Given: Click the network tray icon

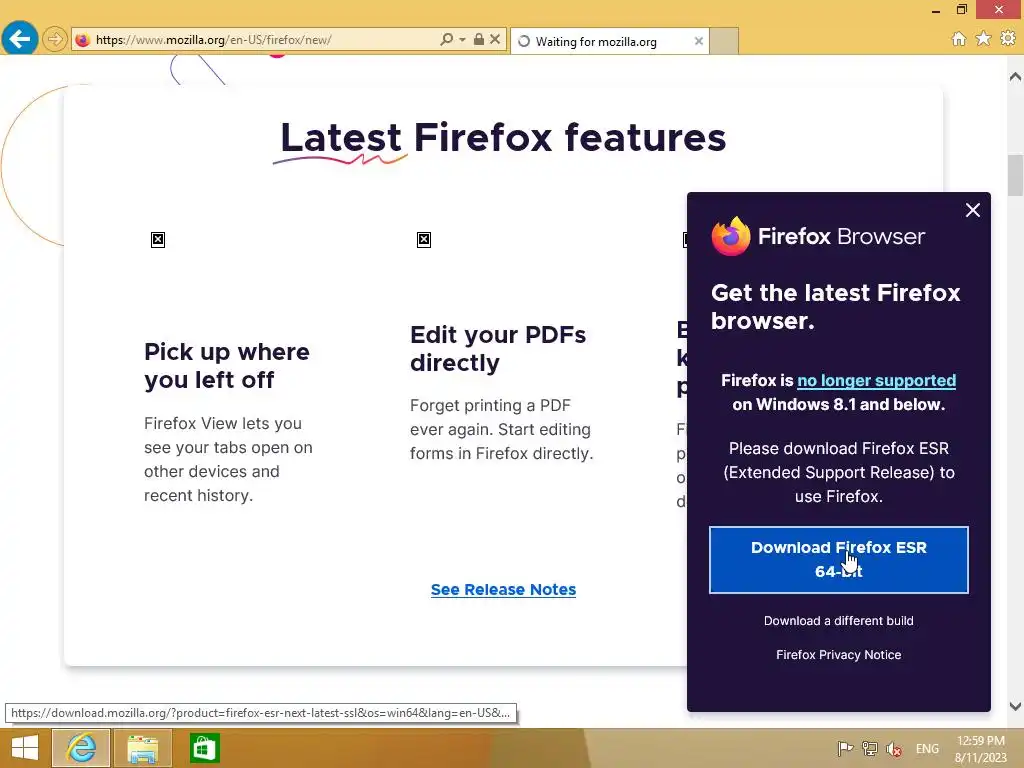Looking at the screenshot, I should [x=869, y=748].
